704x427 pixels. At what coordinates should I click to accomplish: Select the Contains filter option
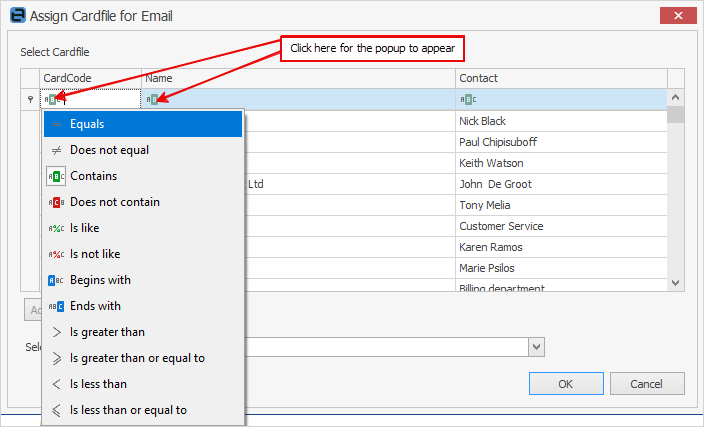(x=143, y=176)
